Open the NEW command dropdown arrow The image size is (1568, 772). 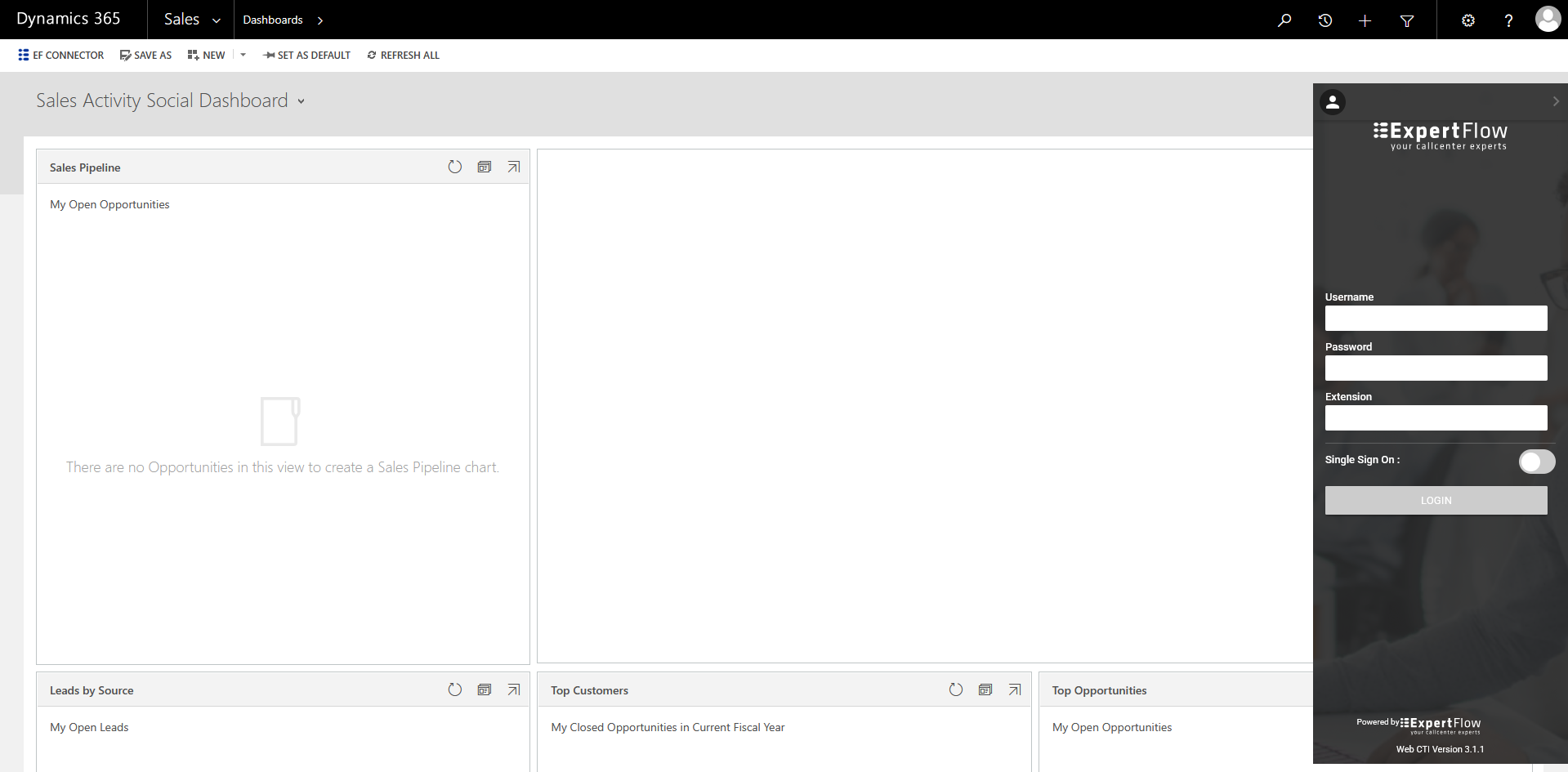pyautogui.click(x=242, y=55)
